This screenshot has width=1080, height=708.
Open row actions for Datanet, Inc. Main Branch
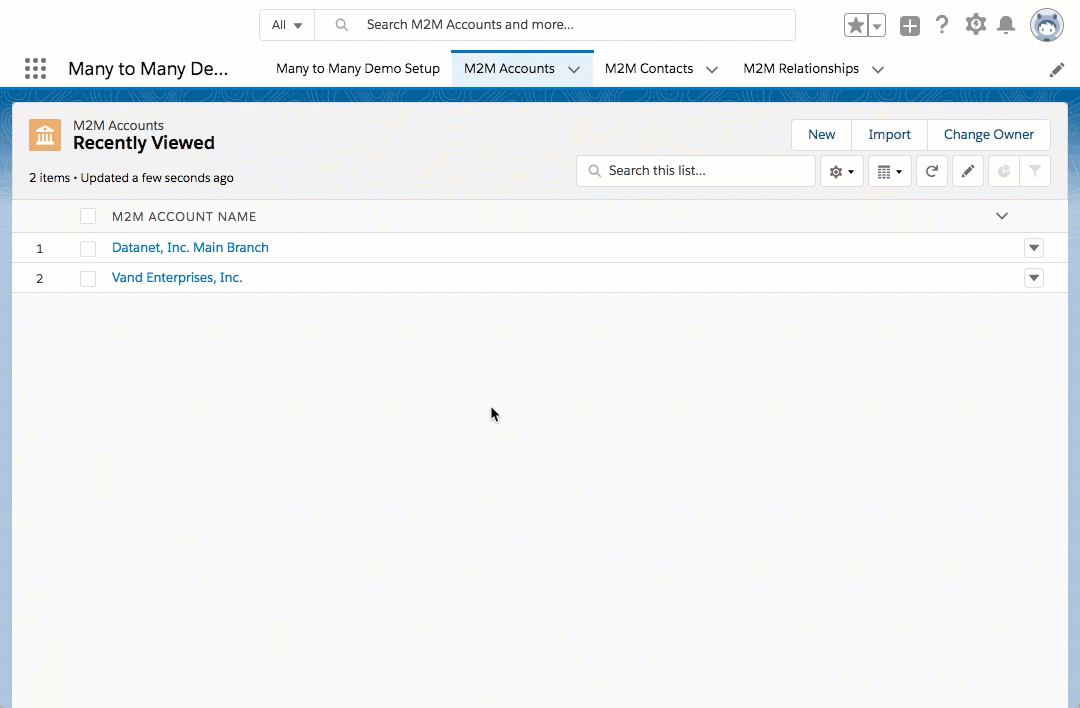click(1034, 248)
